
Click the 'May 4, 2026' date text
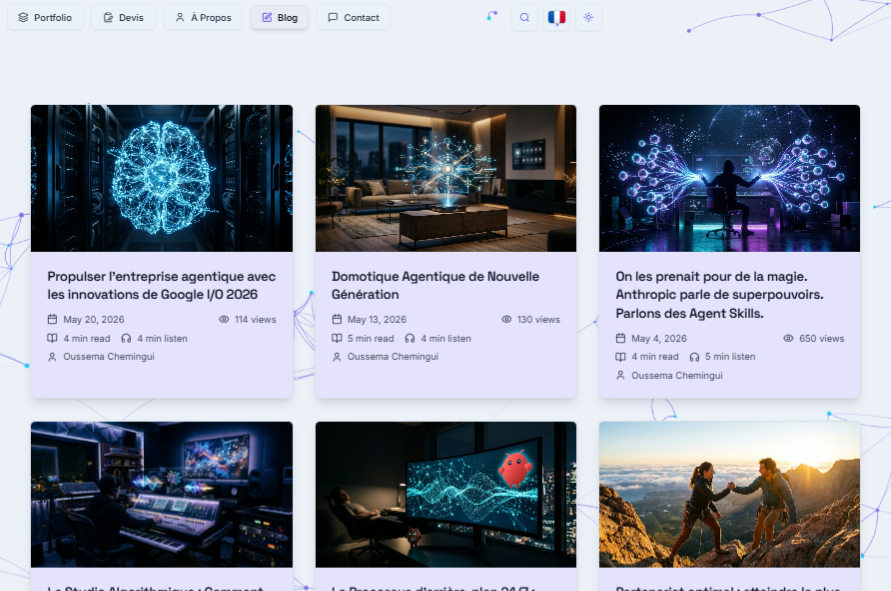(x=659, y=338)
